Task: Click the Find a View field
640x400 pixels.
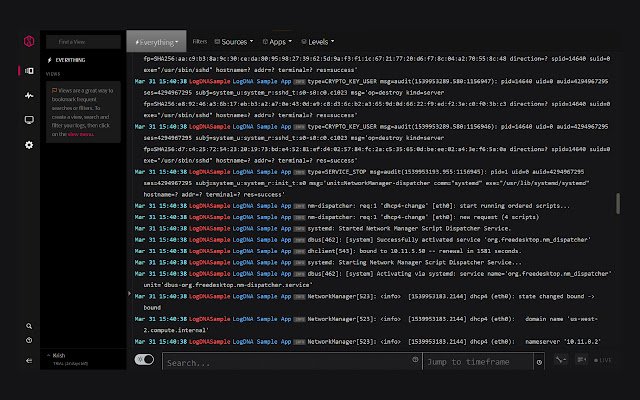Action: point(83,42)
